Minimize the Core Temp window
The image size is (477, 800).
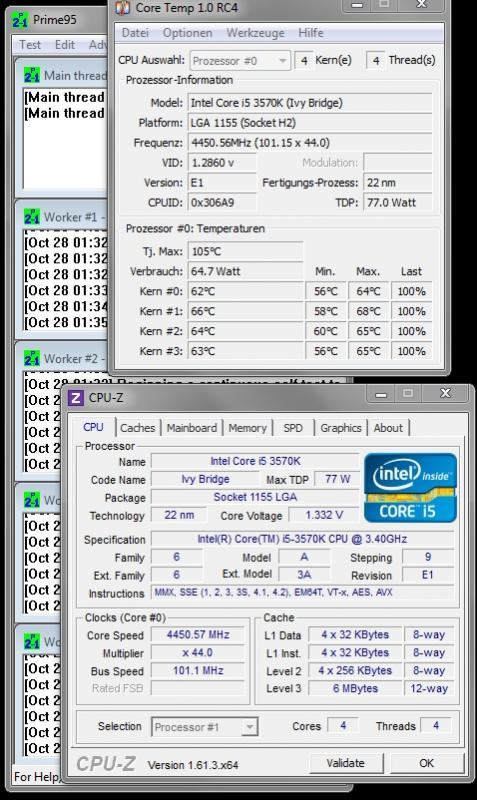[358, 5]
